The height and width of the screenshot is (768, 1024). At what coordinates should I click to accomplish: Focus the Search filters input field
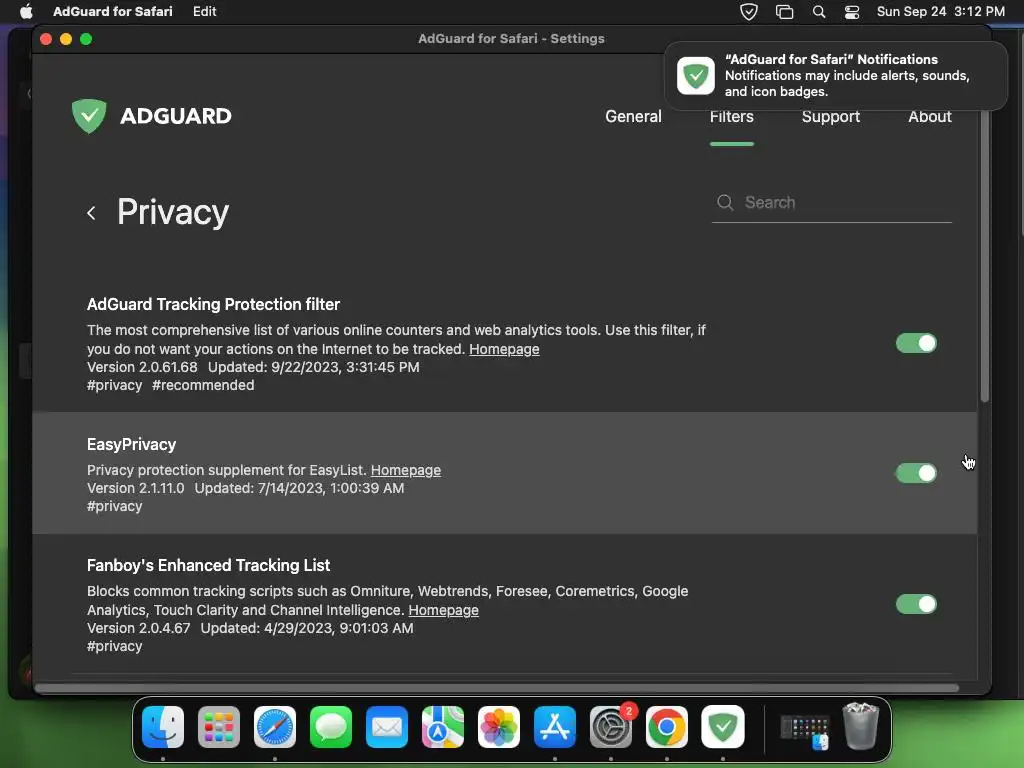(x=831, y=203)
